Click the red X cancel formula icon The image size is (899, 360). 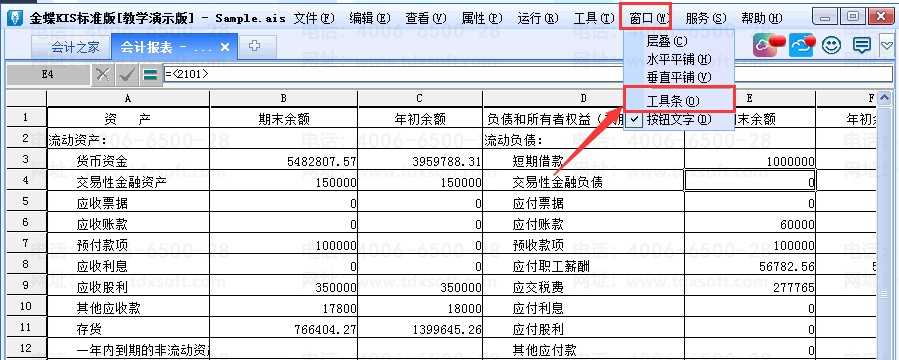103,75
